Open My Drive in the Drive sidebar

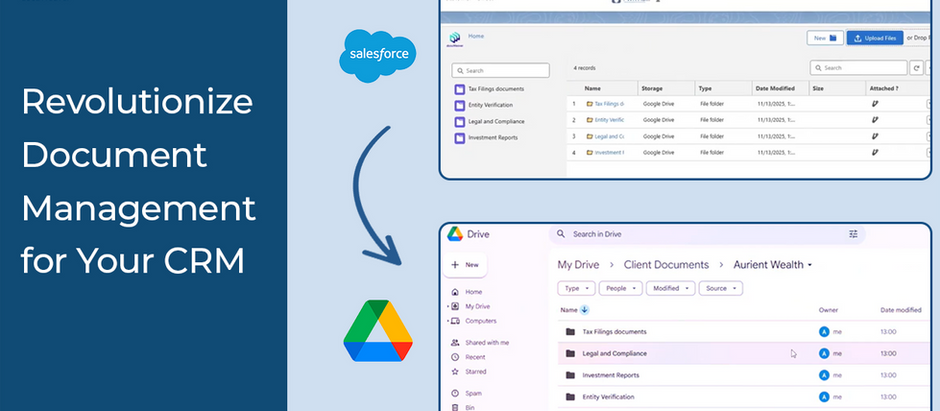coord(469,307)
